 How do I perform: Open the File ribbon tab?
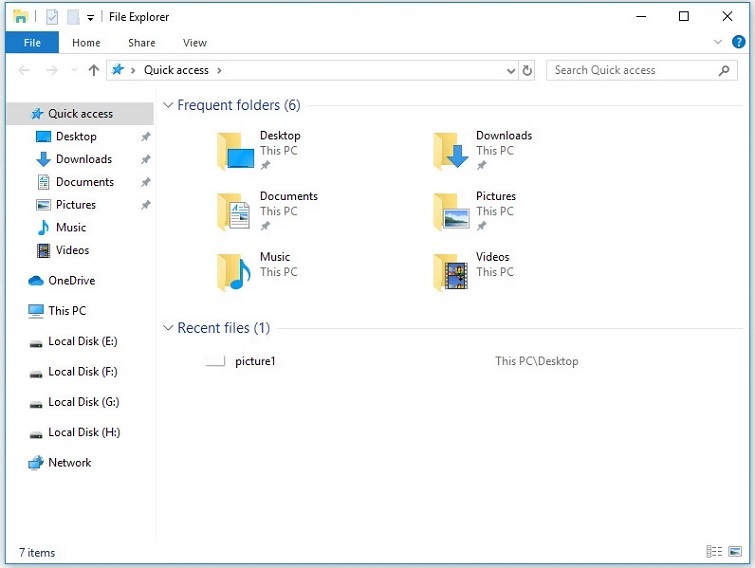[x=32, y=43]
